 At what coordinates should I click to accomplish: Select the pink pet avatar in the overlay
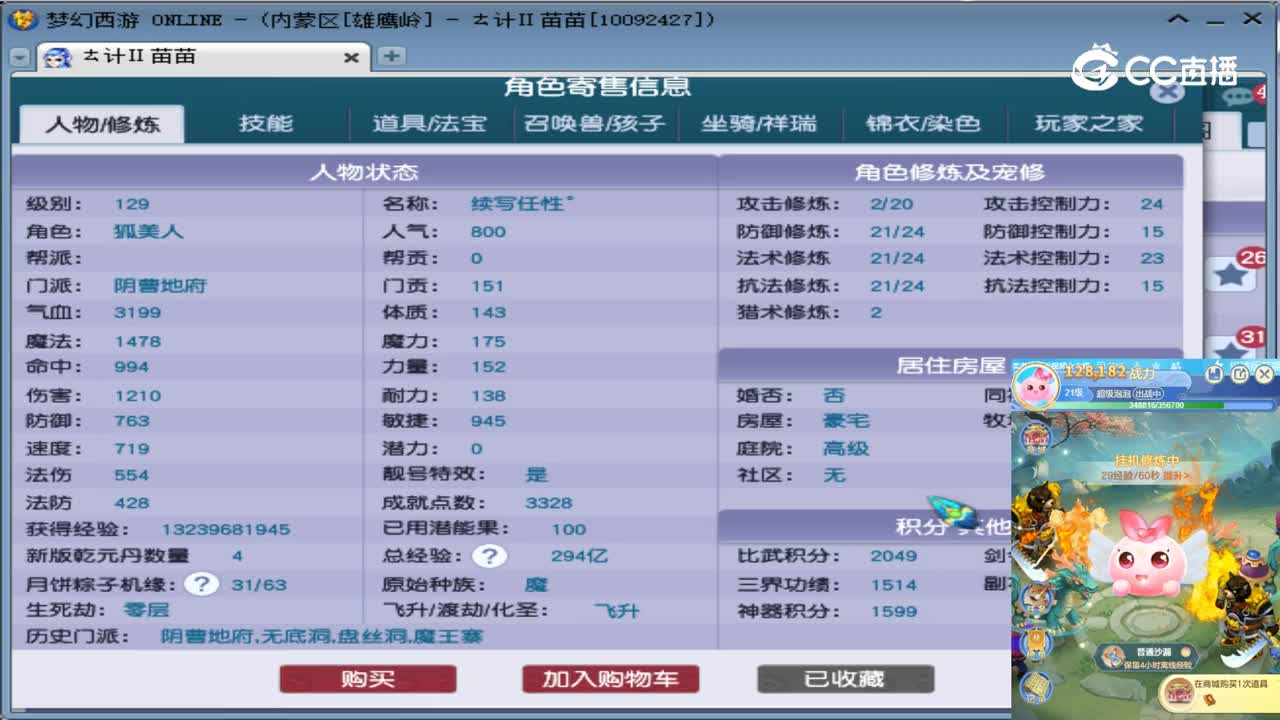point(1036,386)
